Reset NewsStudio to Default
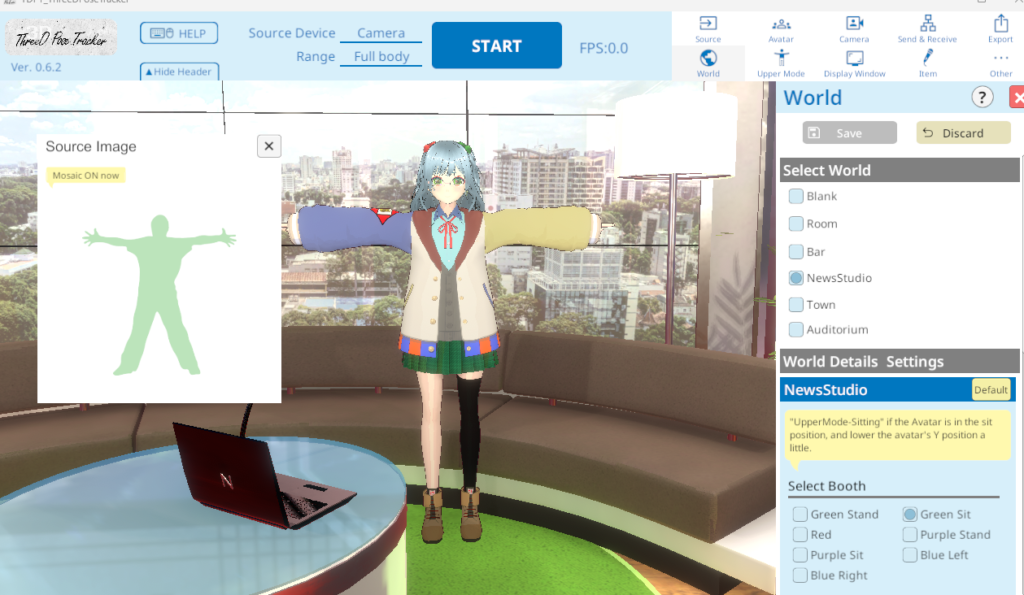 click(991, 390)
